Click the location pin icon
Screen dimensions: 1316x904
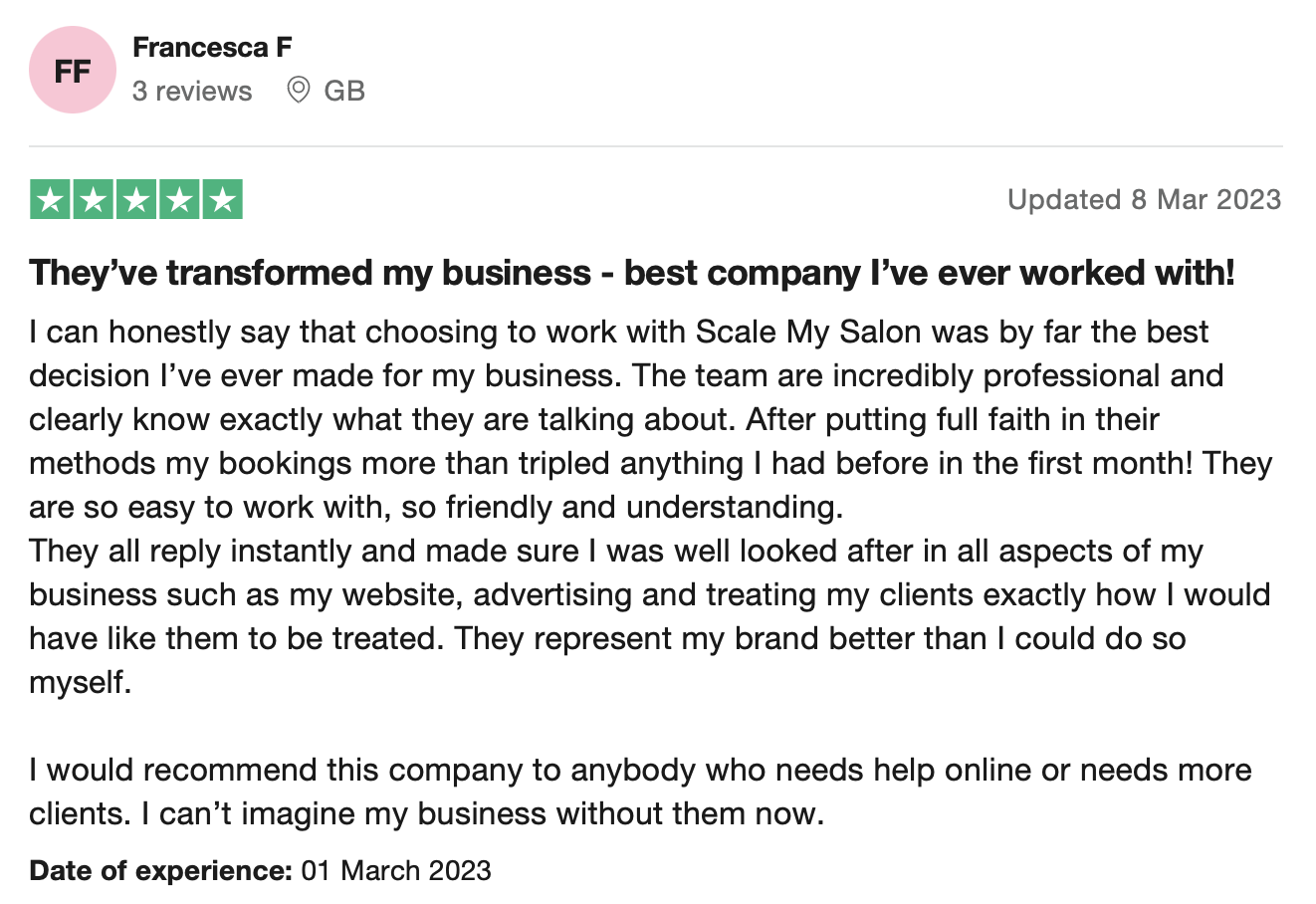[x=298, y=91]
